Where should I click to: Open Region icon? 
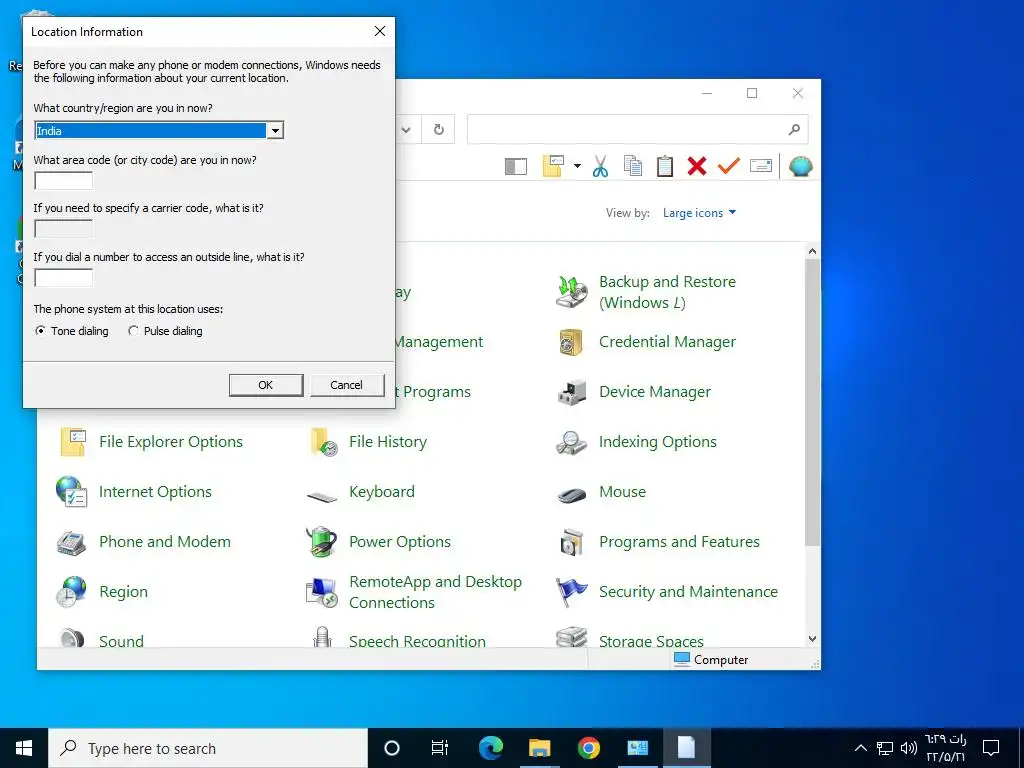tap(71, 592)
